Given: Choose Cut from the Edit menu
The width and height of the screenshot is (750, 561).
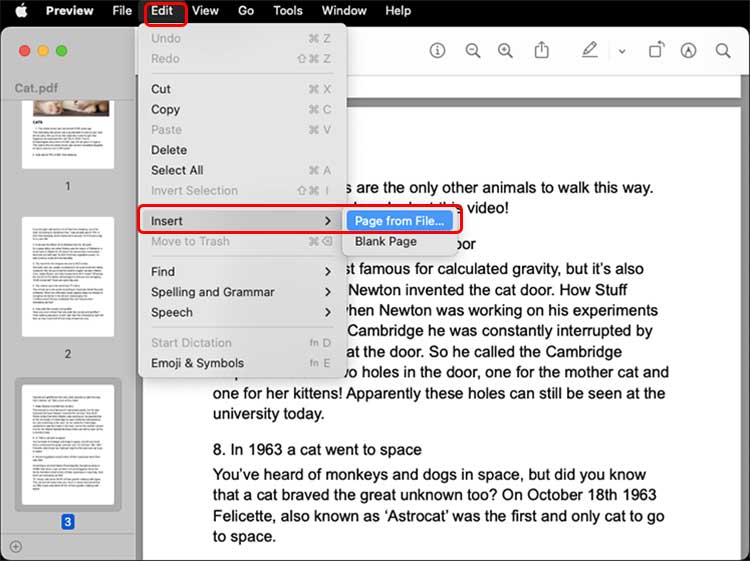Looking at the screenshot, I should [x=242, y=89].
